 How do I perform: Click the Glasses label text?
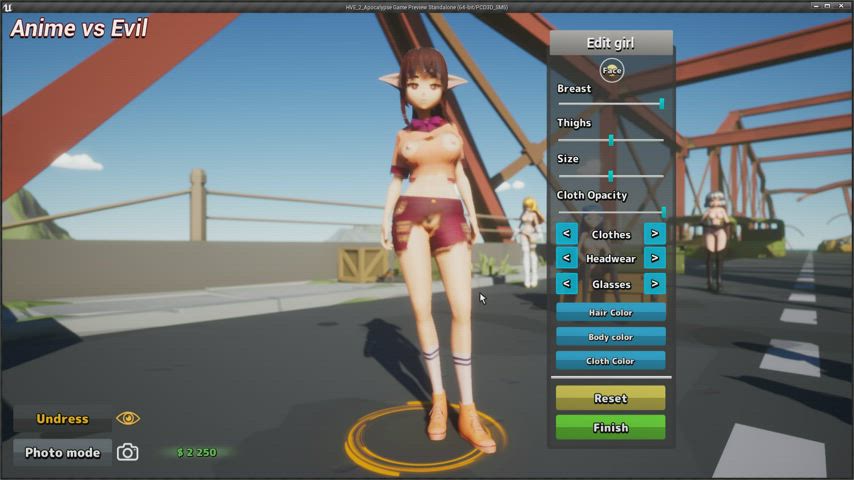coord(611,284)
